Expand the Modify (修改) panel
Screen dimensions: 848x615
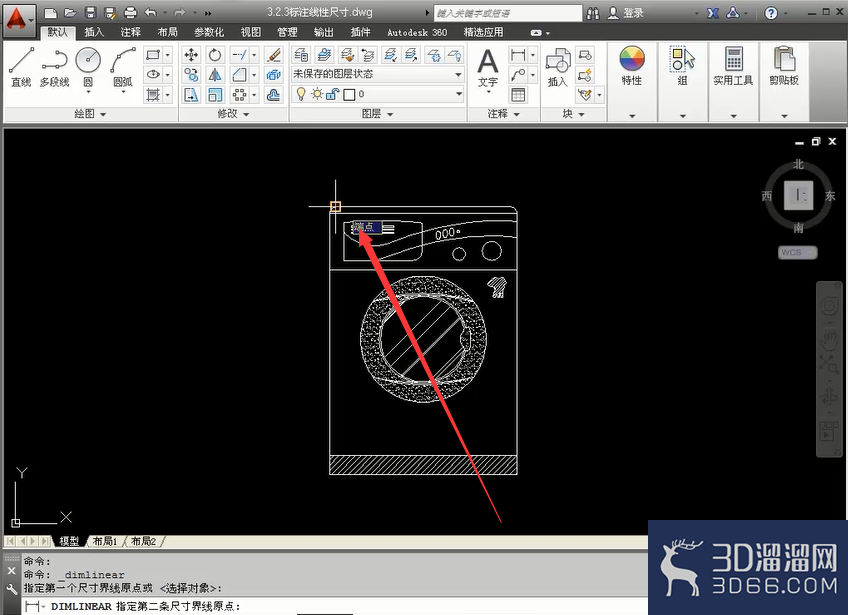[234, 114]
